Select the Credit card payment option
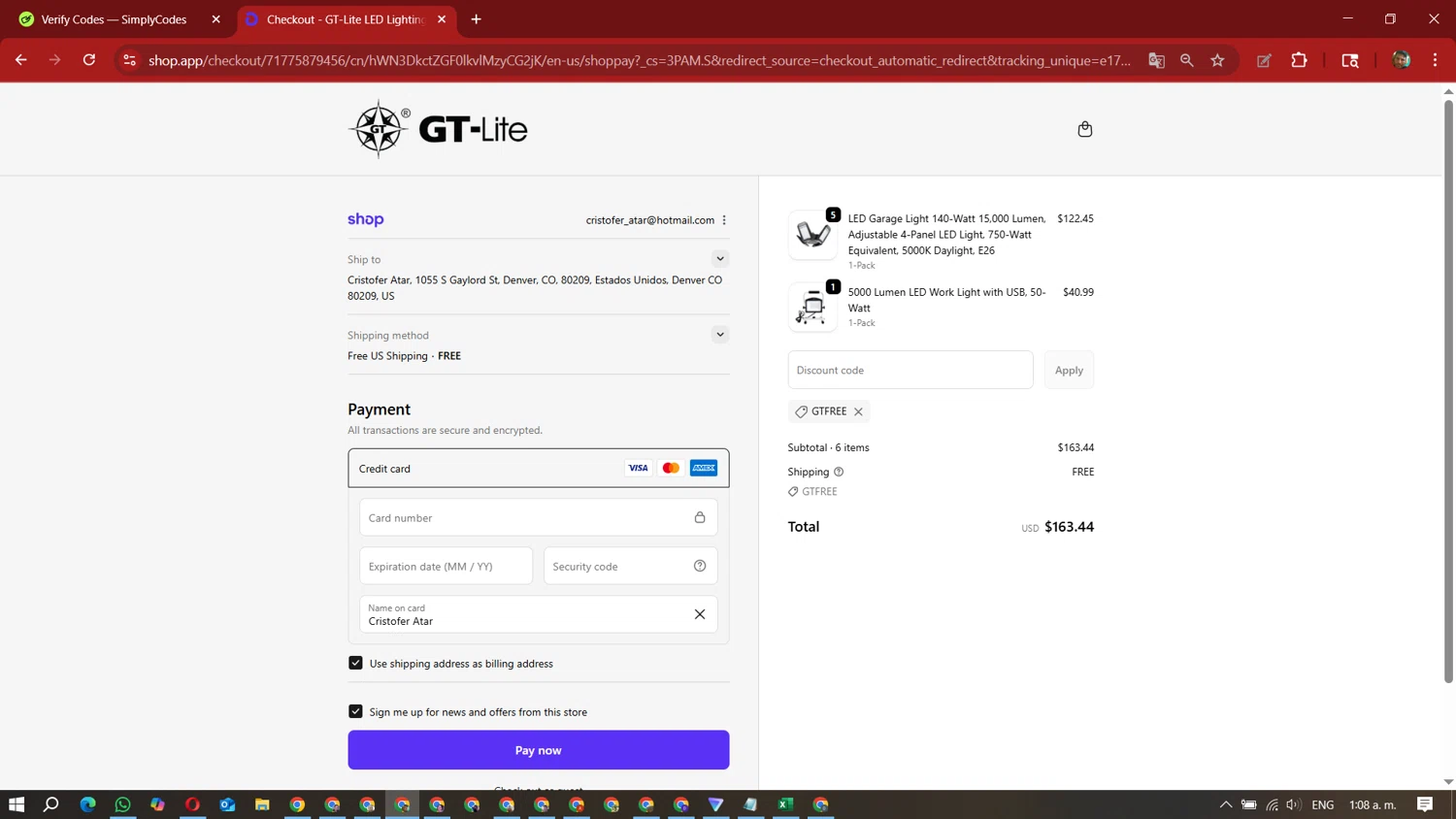Image resolution: width=1456 pixels, height=819 pixels. (x=539, y=468)
